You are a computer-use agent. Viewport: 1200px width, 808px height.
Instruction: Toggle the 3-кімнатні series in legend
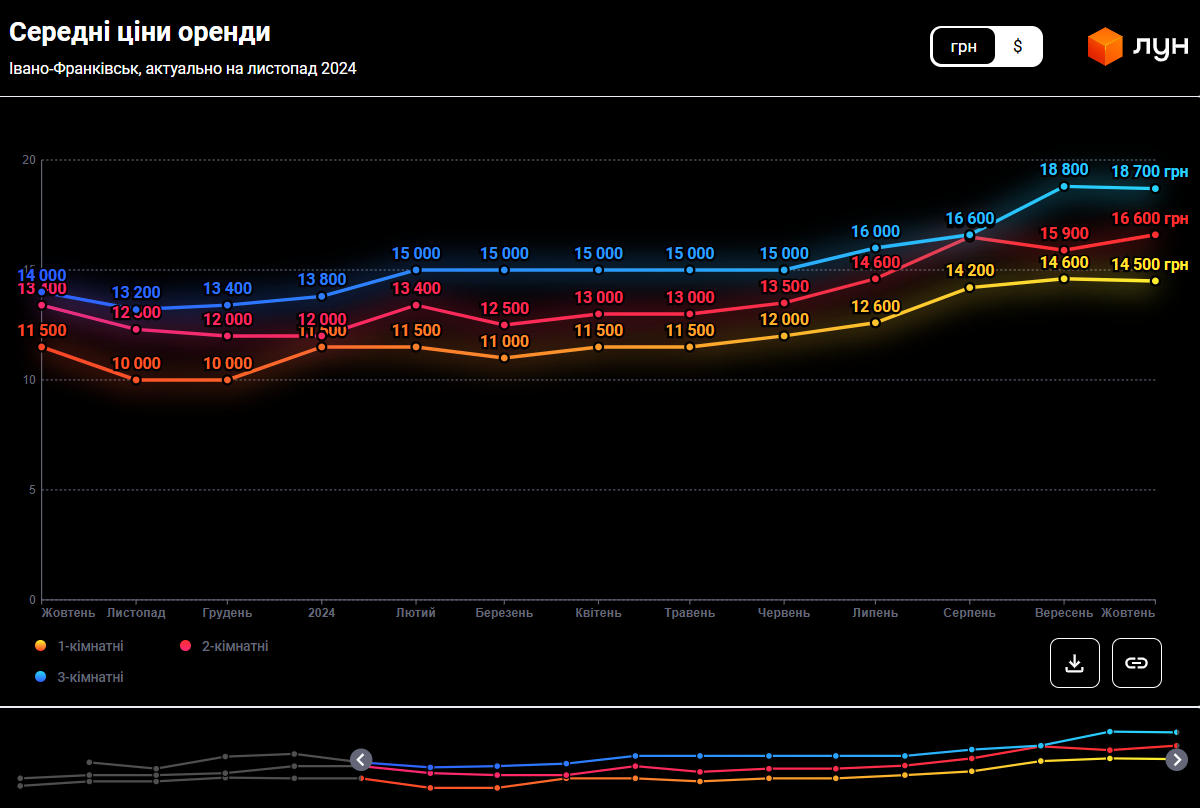90,677
